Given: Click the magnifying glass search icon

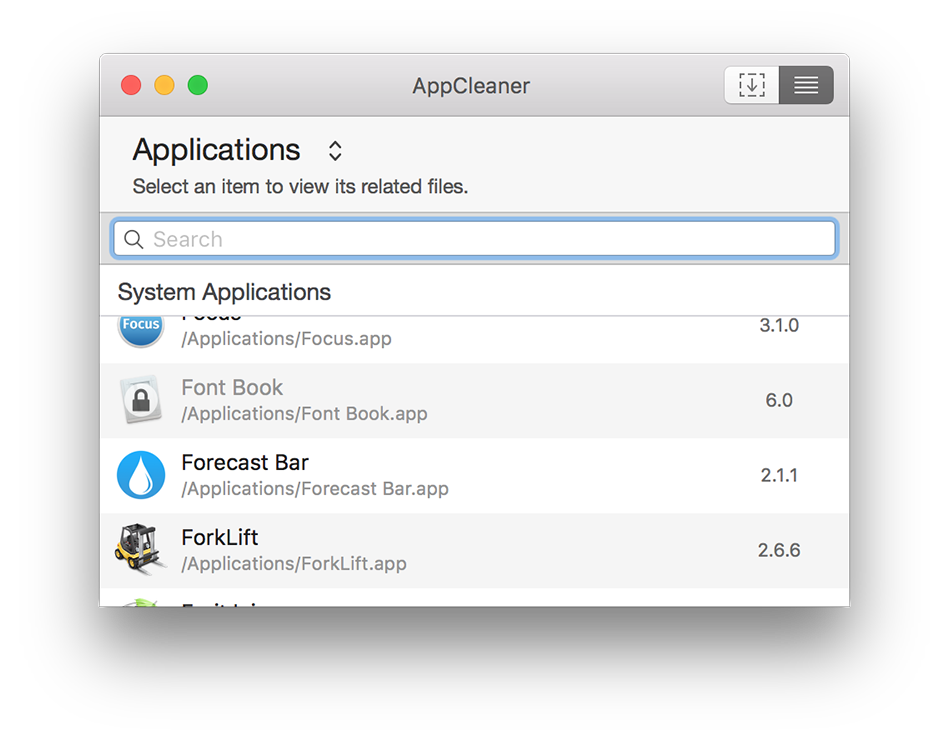Looking at the screenshot, I should (x=133, y=239).
